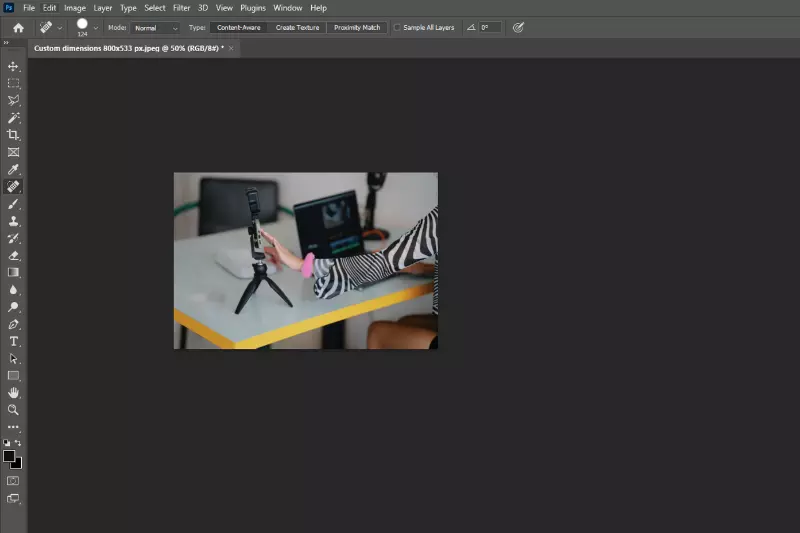
Task: Open the Layer menu
Action: (103, 8)
